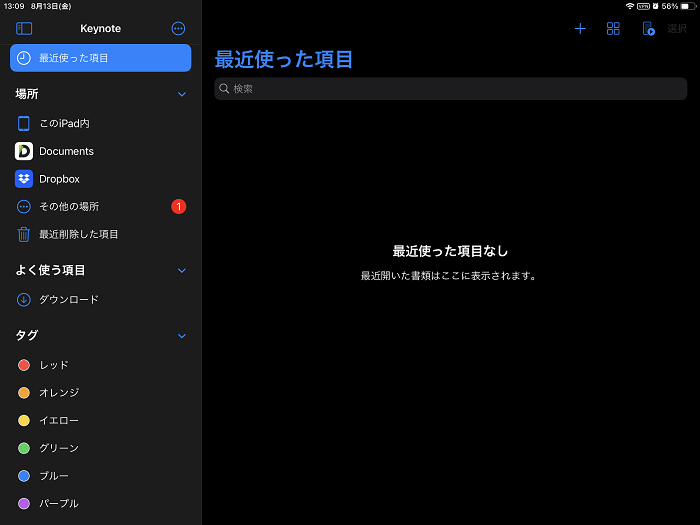Click the よく使う項目 section header

[50, 271]
